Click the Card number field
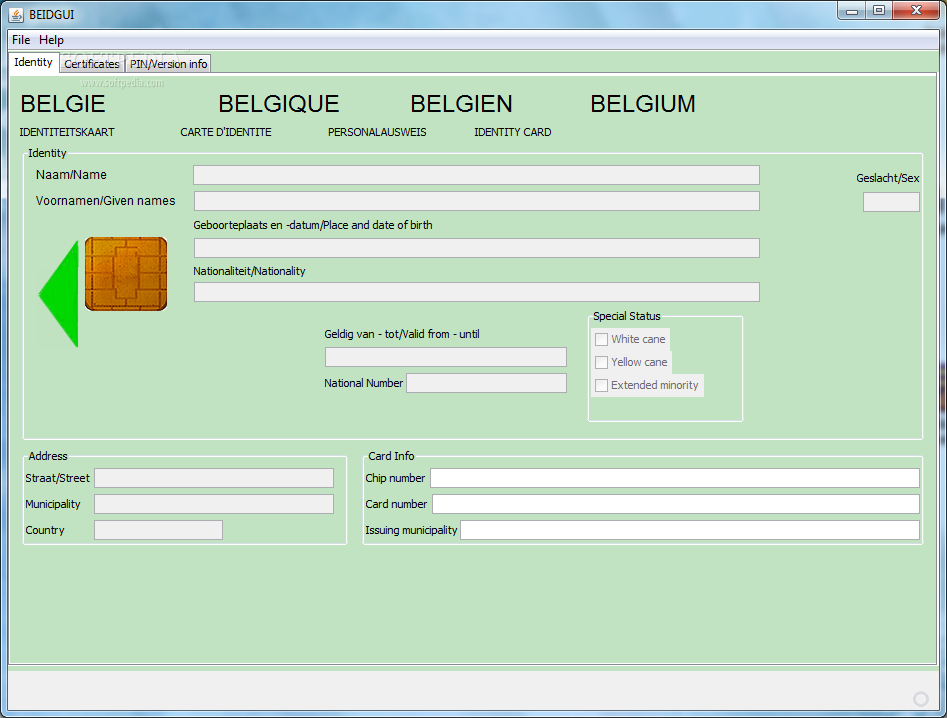947x718 pixels. [x=676, y=504]
